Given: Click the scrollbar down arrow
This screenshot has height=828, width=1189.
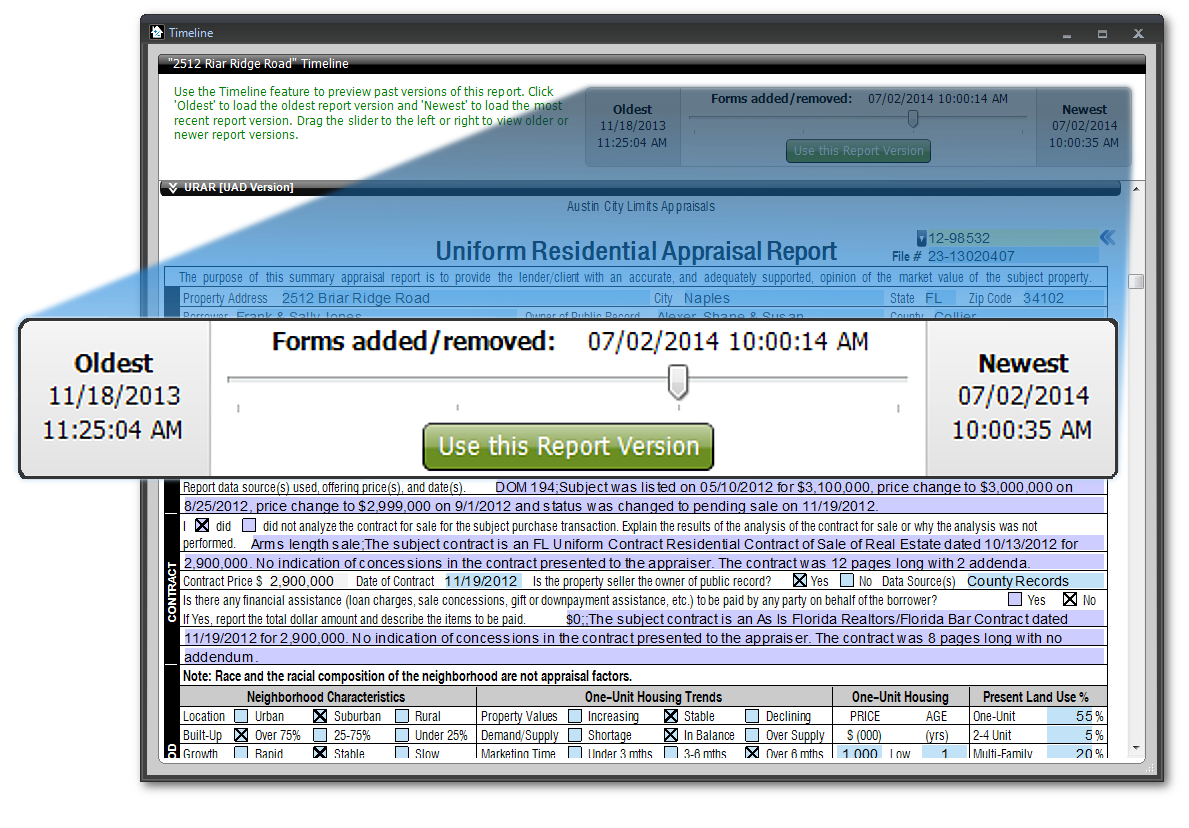Looking at the screenshot, I should [1136, 748].
